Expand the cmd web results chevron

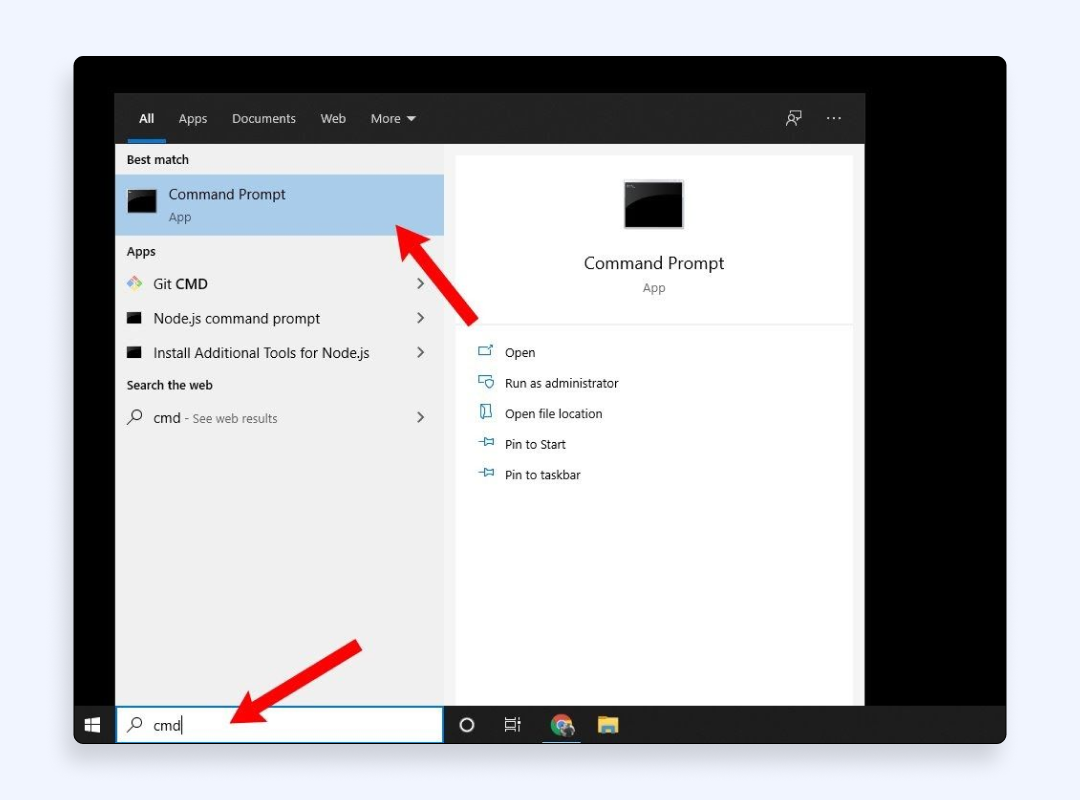420,417
